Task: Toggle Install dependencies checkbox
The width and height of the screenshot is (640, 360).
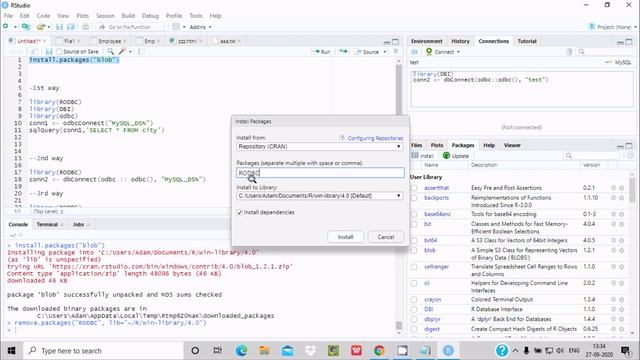Action: click(x=240, y=212)
